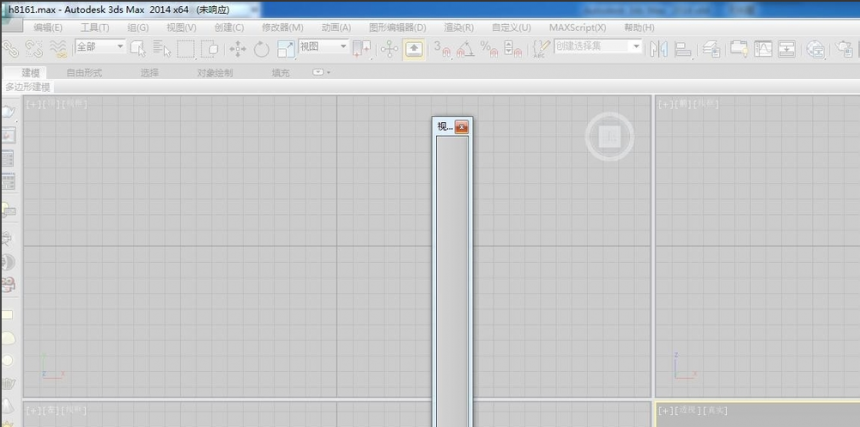Image resolution: width=860 pixels, height=427 pixels.
Task: Toggle Angle Snap
Action: [x=465, y=49]
